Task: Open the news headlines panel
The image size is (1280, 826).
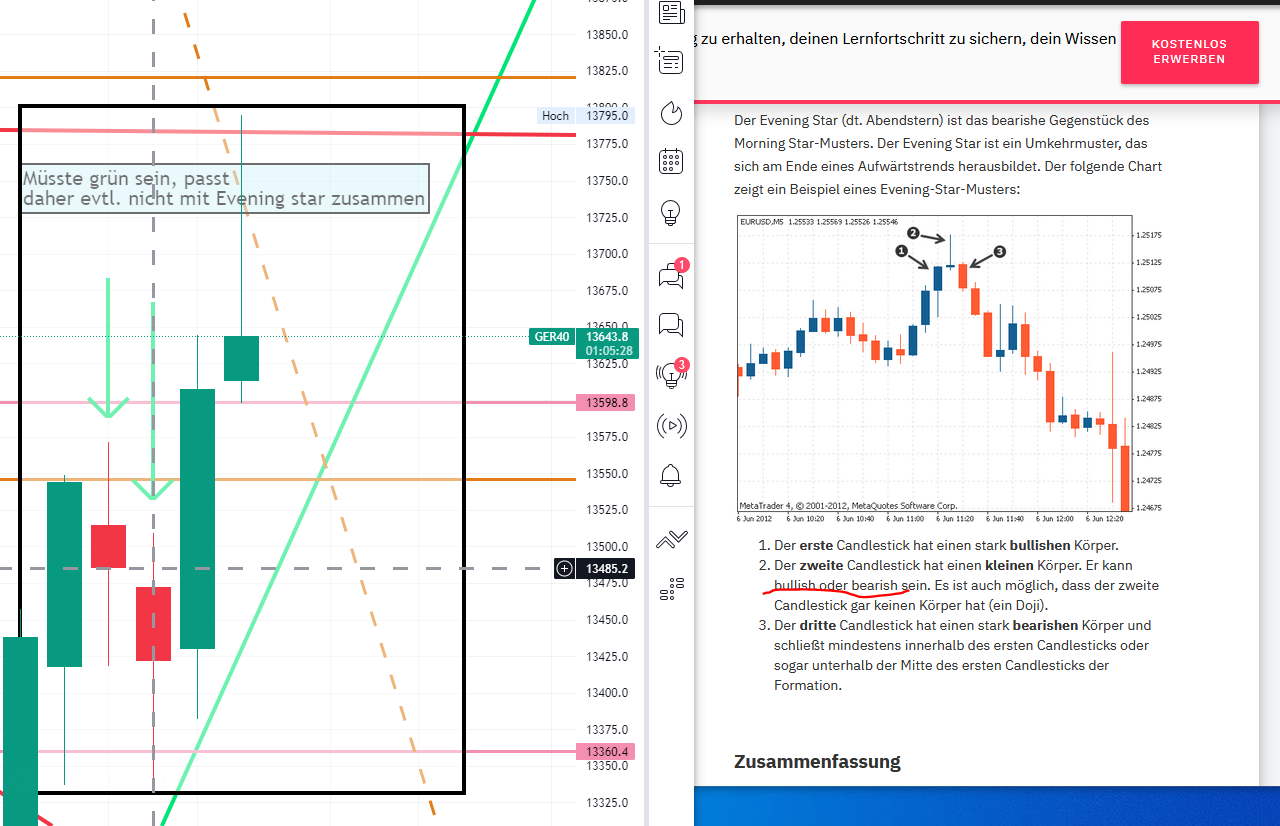Action: coord(671,13)
